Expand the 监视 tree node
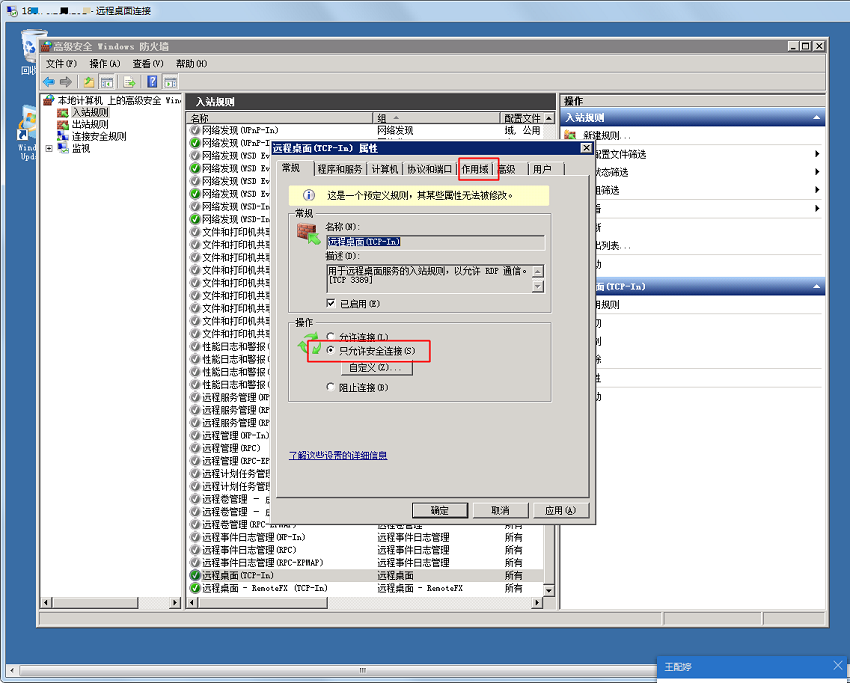Screen dimensions: 850x683 pos(49,149)
